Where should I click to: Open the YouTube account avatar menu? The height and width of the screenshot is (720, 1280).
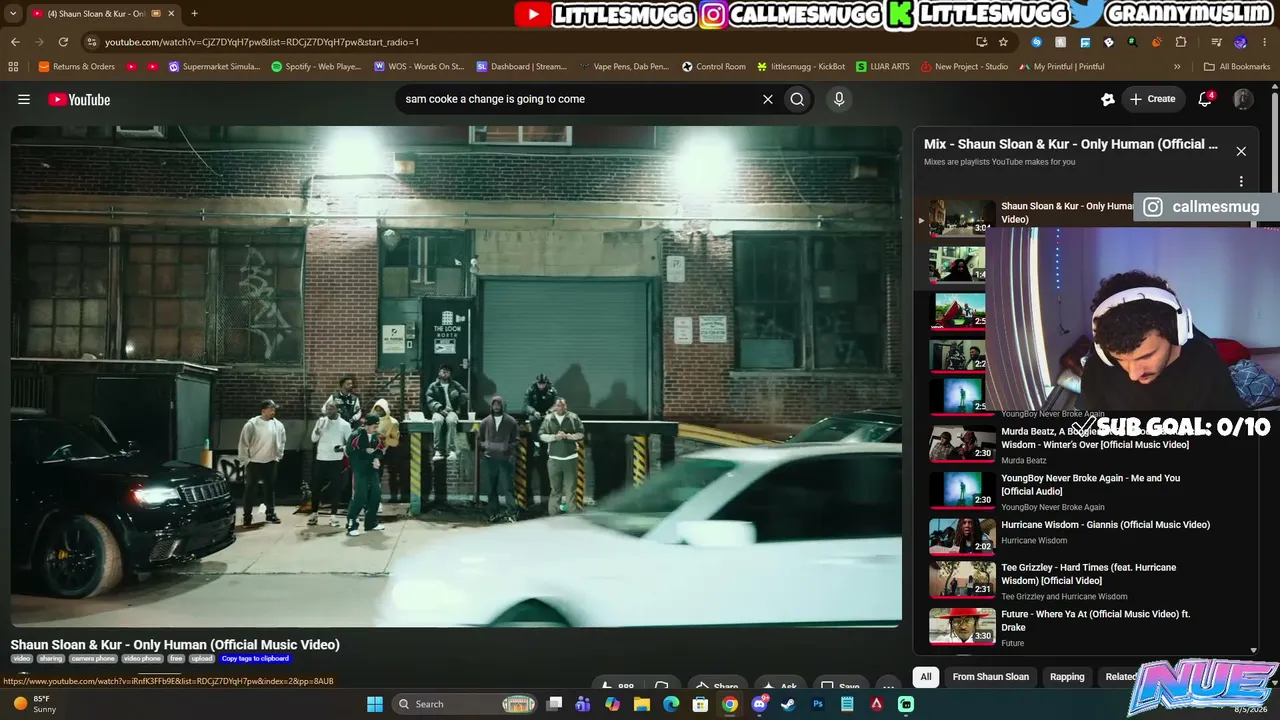click(x=1243, y=99)
